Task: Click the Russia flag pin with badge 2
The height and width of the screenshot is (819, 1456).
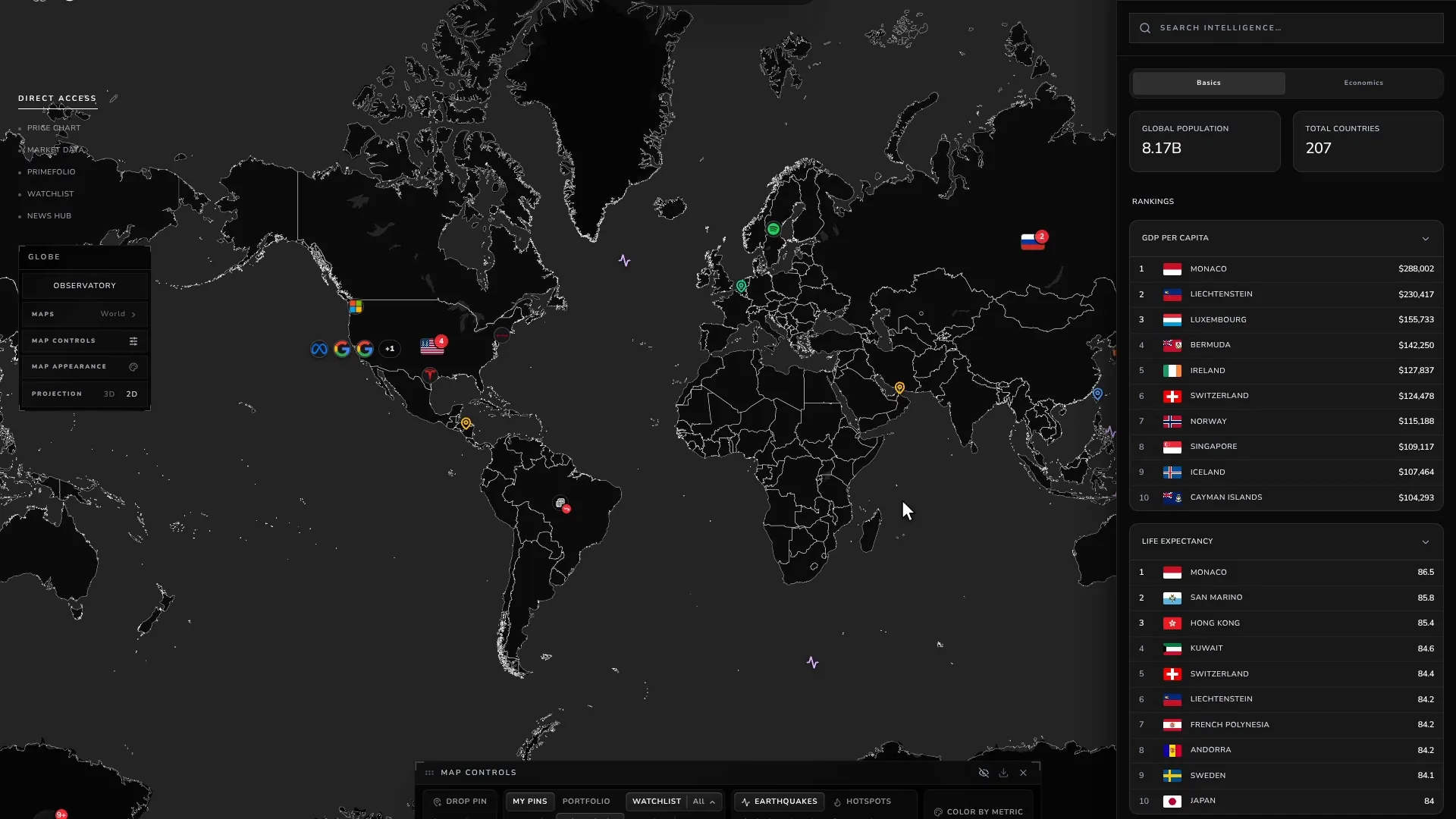Action: 1034,241
